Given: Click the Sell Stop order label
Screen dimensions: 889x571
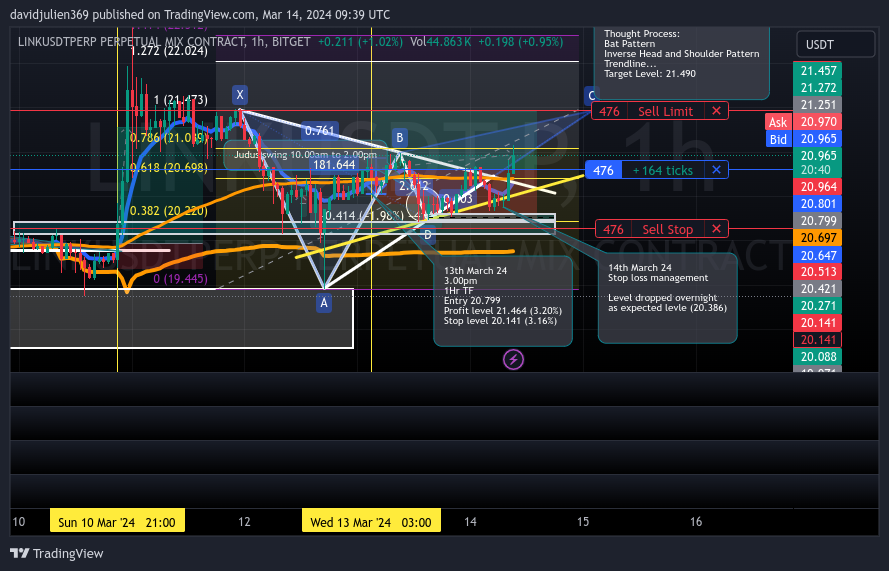Looking at the screenshot, I should [x=667, y=229].
